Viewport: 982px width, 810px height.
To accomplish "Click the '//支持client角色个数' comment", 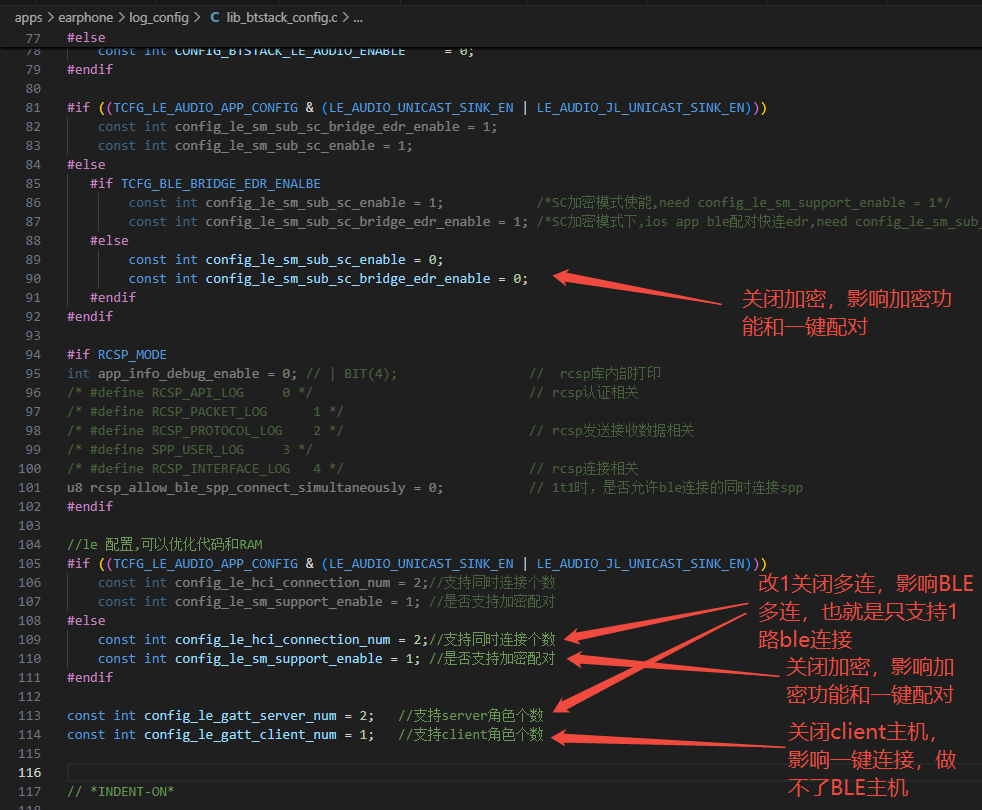I will (x=471, y=735).
